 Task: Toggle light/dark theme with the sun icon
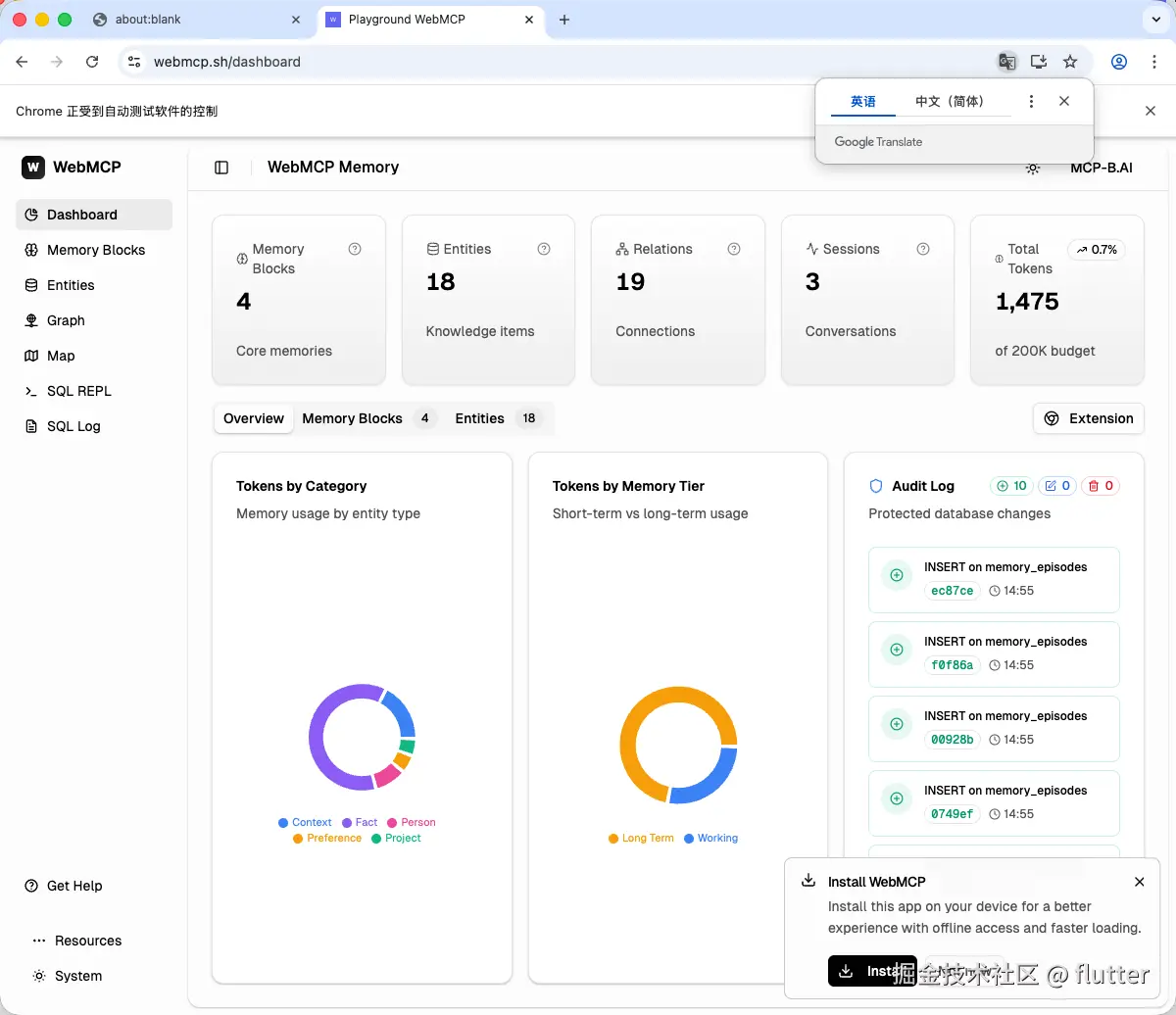click(1032, 168)
